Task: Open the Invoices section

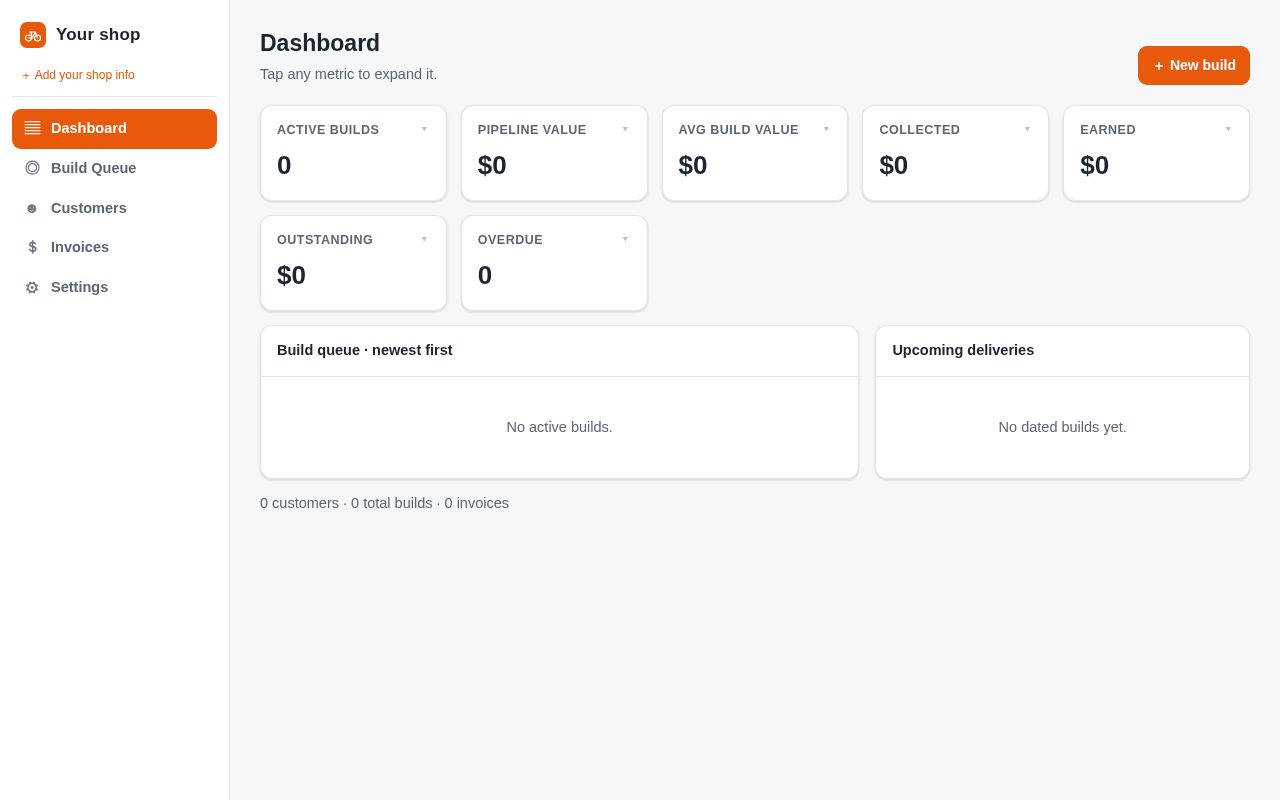Action: pyautogui.click(x=114, y=247)
